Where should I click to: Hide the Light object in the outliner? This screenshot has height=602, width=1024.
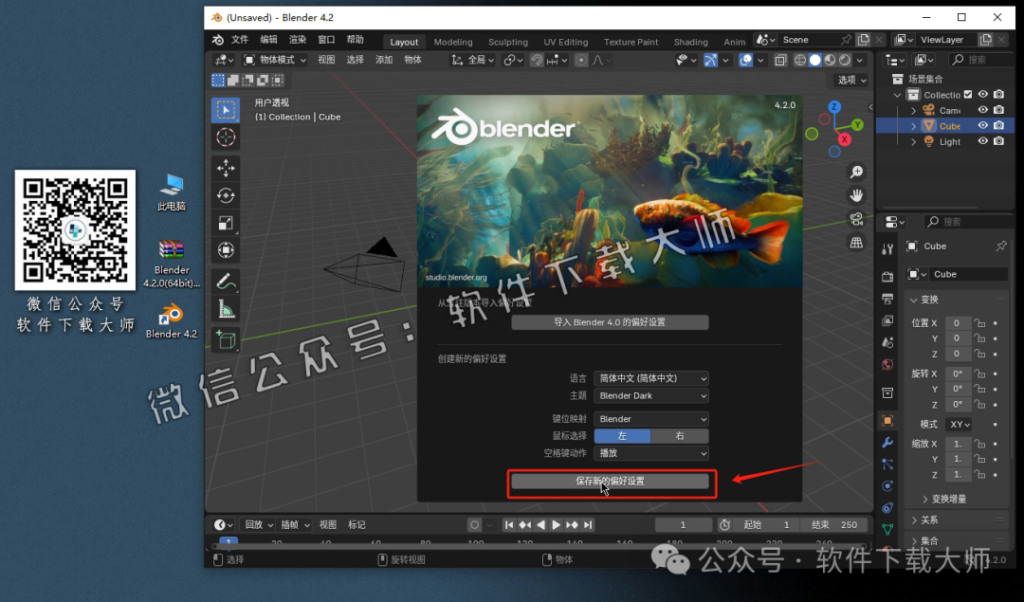[x=983, y=141]
